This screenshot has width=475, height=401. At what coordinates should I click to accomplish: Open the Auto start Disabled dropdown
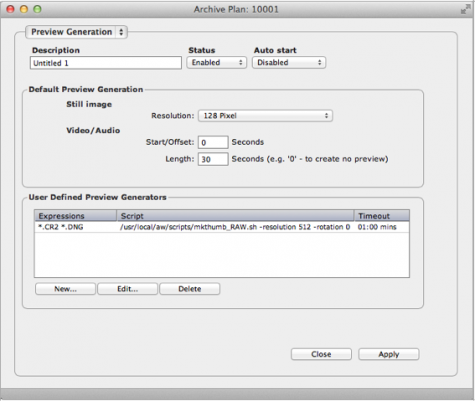289,62
